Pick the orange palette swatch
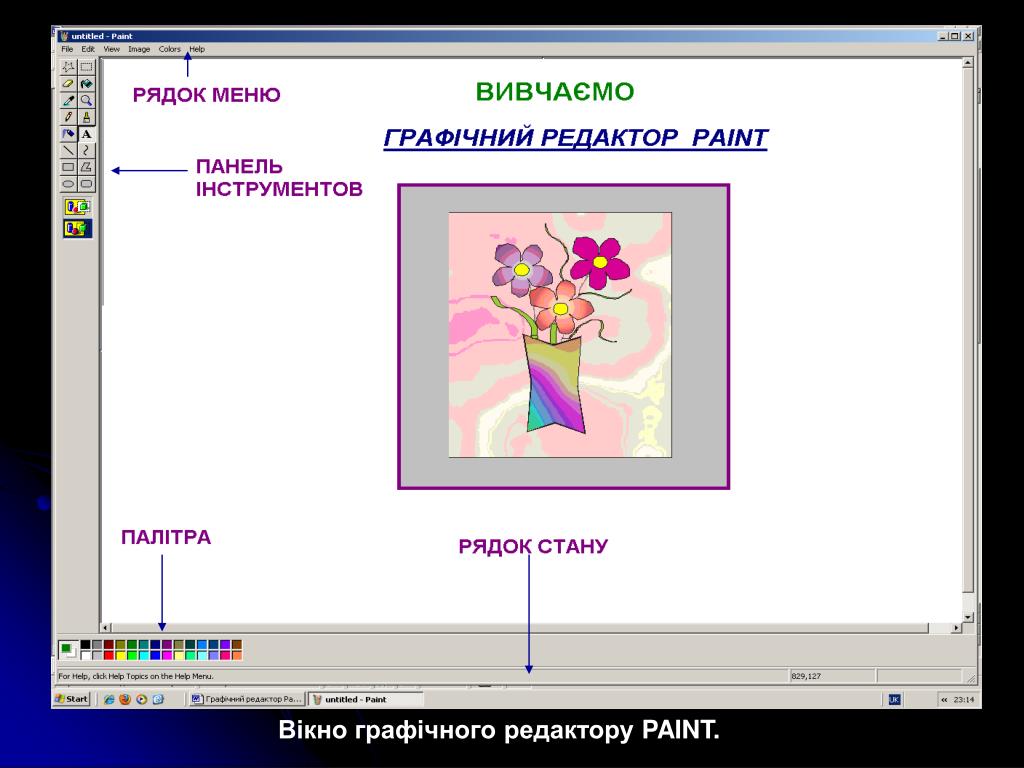Image resolution: width=1024 pixels, height=768 pixels. (x=237, y=656)
